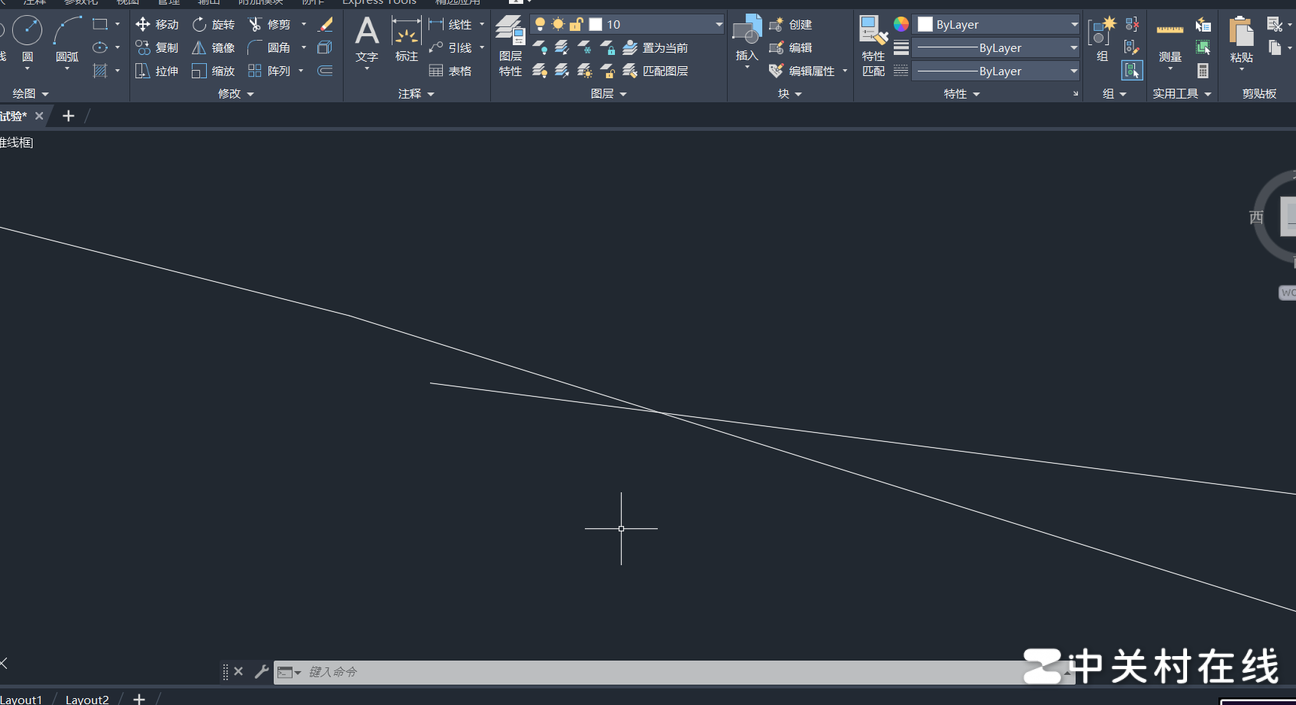This screenshot has height=705, width=1296.
Task: Click the 圆弧 (Arc) drawing tool
Action: click(67, 38)
